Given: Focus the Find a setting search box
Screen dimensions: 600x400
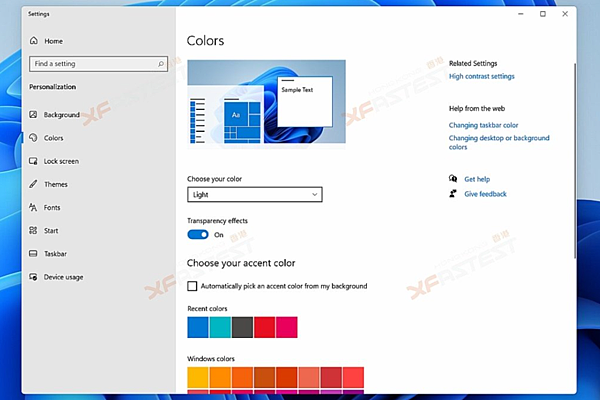Looking at the screenshot, I should (x=98, y=64).
